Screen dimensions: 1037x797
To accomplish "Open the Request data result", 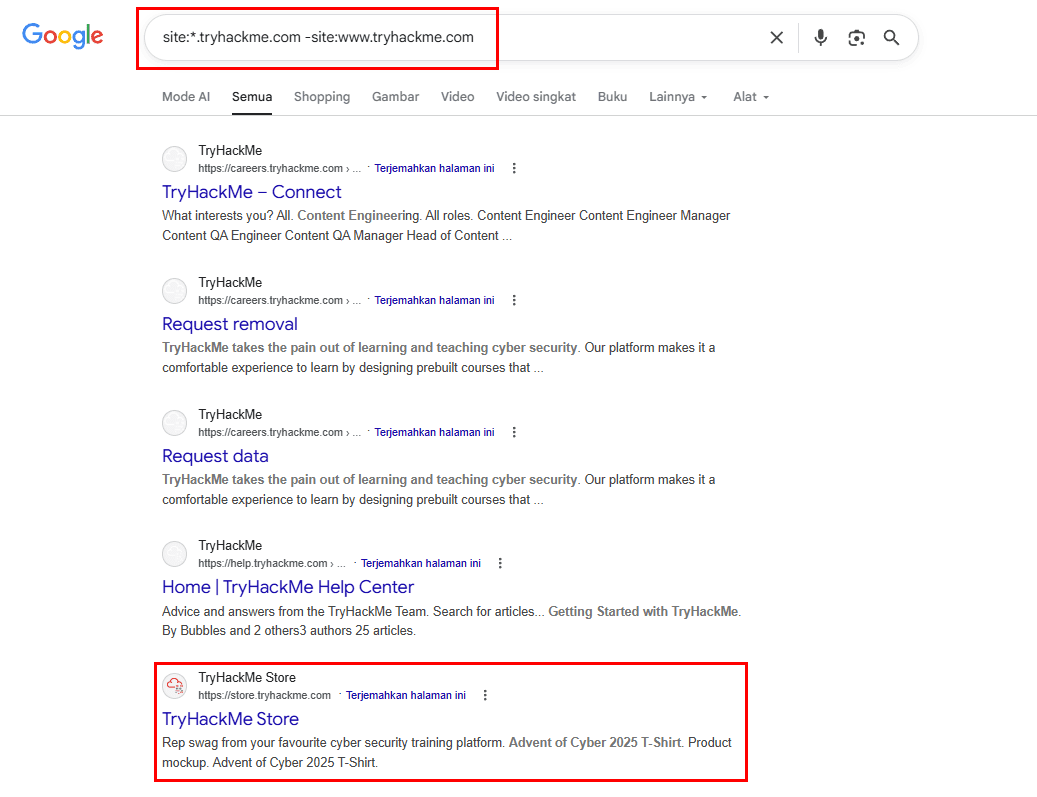I will click(x=215, y=456).
